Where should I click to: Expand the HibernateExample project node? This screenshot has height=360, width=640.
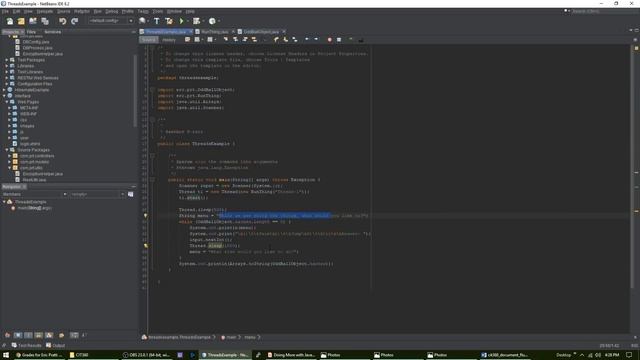click(x=4, y=90)
